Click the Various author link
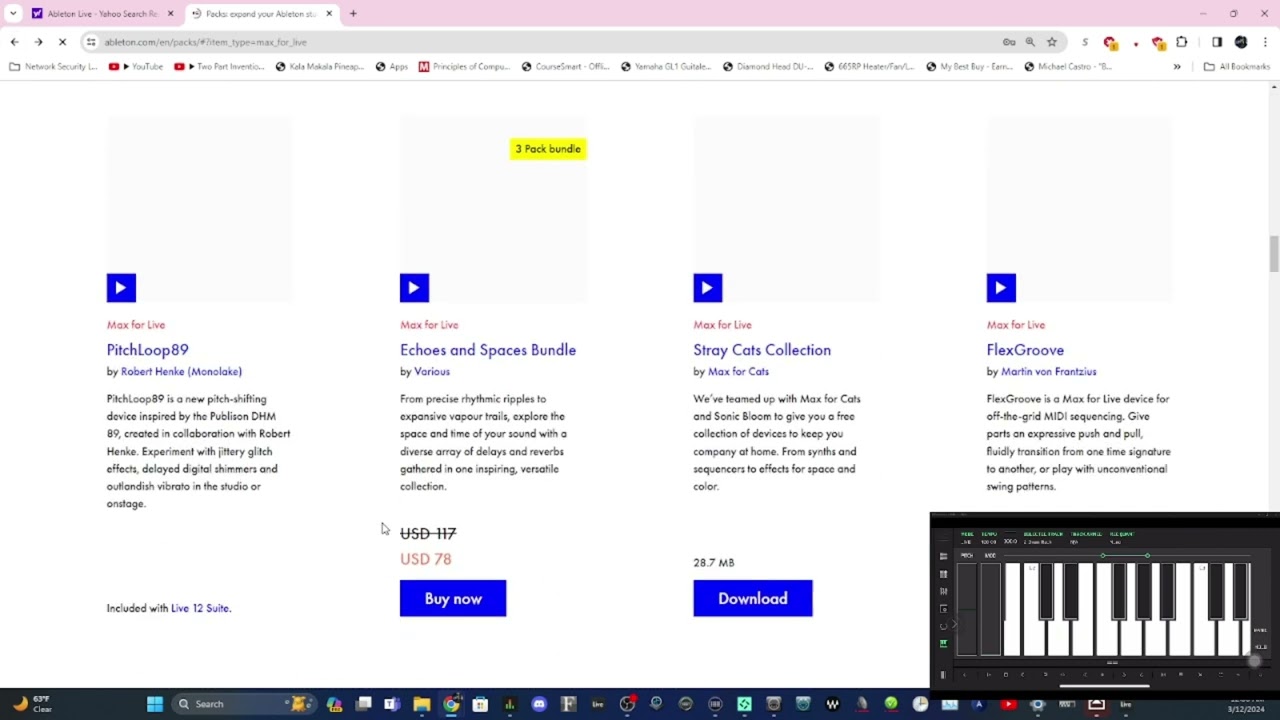 432,372
